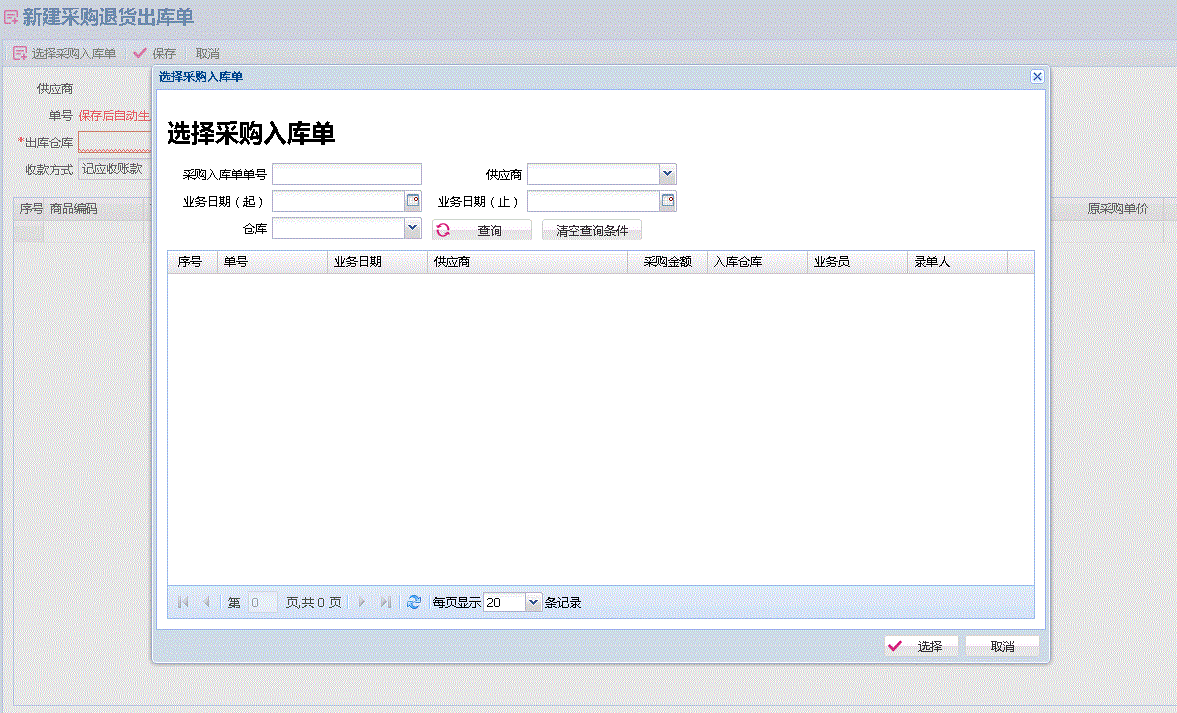Go to the first page of results
Screen dimensions: 1177x713
coord(182,602)
